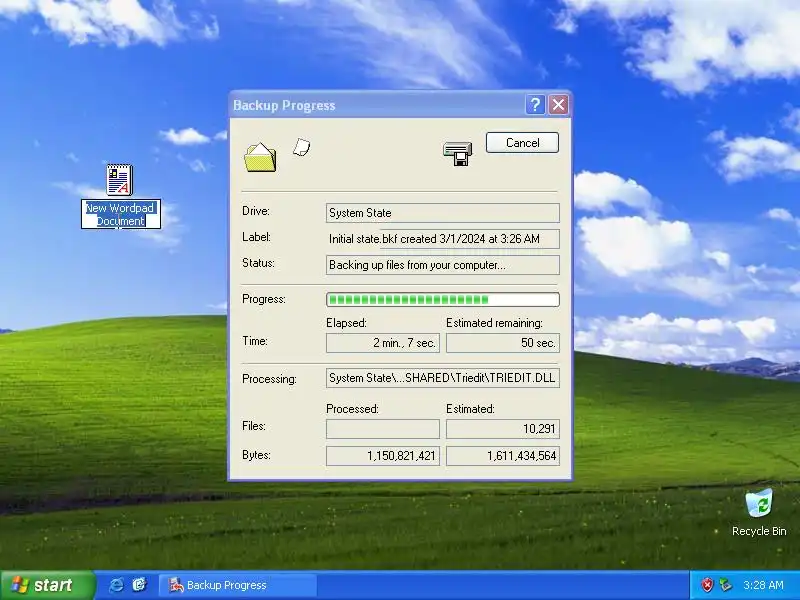Click the Bytes: label
The height and width of the screenshot is (600, 800).
tap(256, 455)
